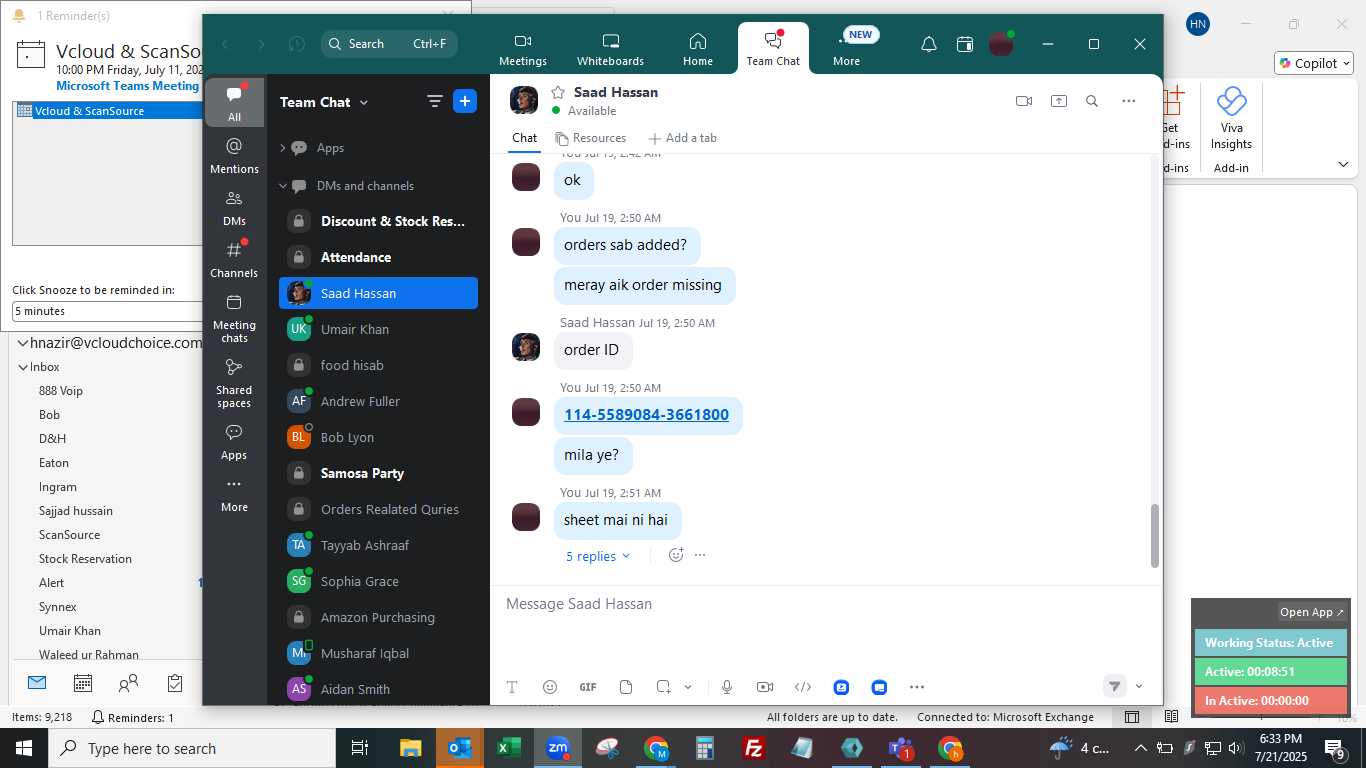Open the Attendance channel

pos(378,257)
